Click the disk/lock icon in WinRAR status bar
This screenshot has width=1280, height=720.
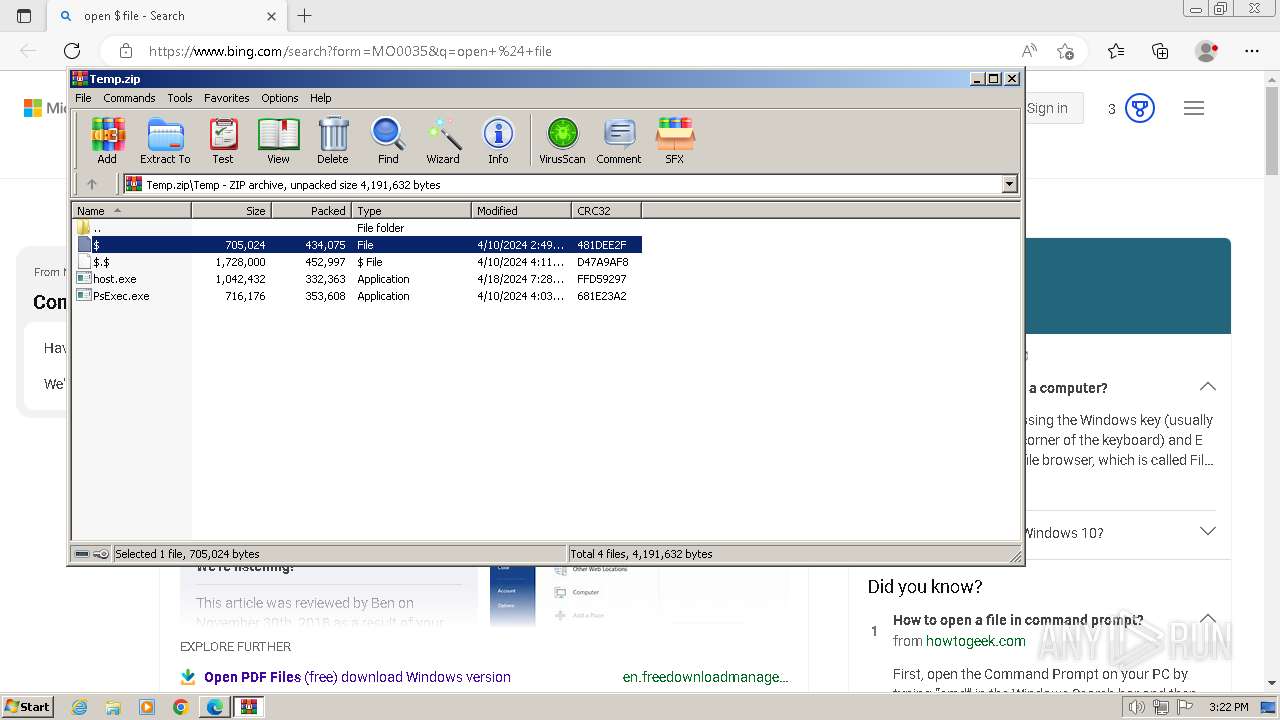[x=92, y=554]
